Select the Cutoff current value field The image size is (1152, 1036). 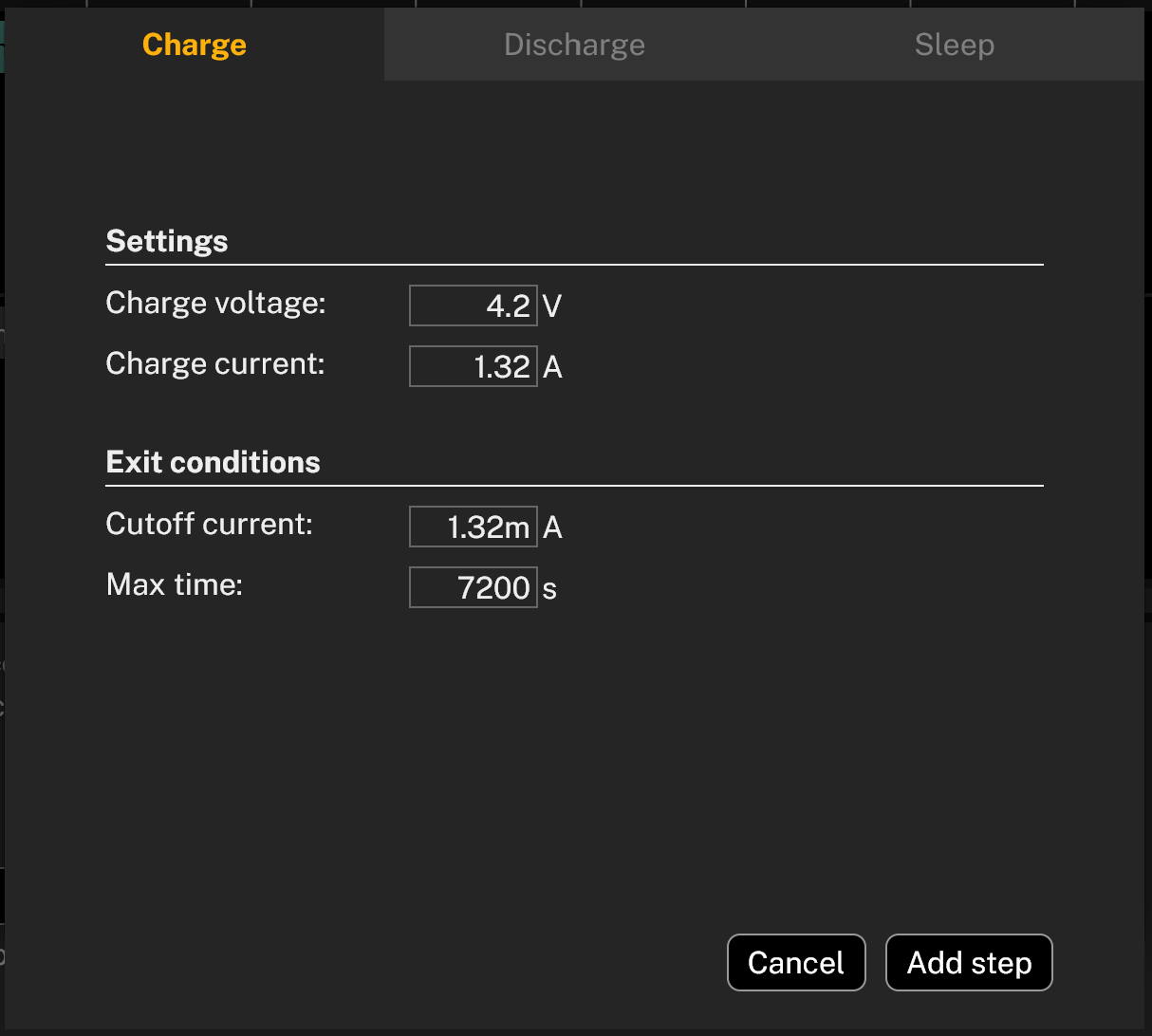tap(473, 526)
